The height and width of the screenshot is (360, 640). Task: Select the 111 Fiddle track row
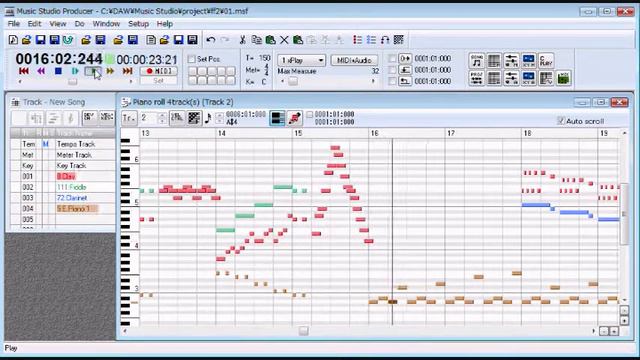click(62, 187)
